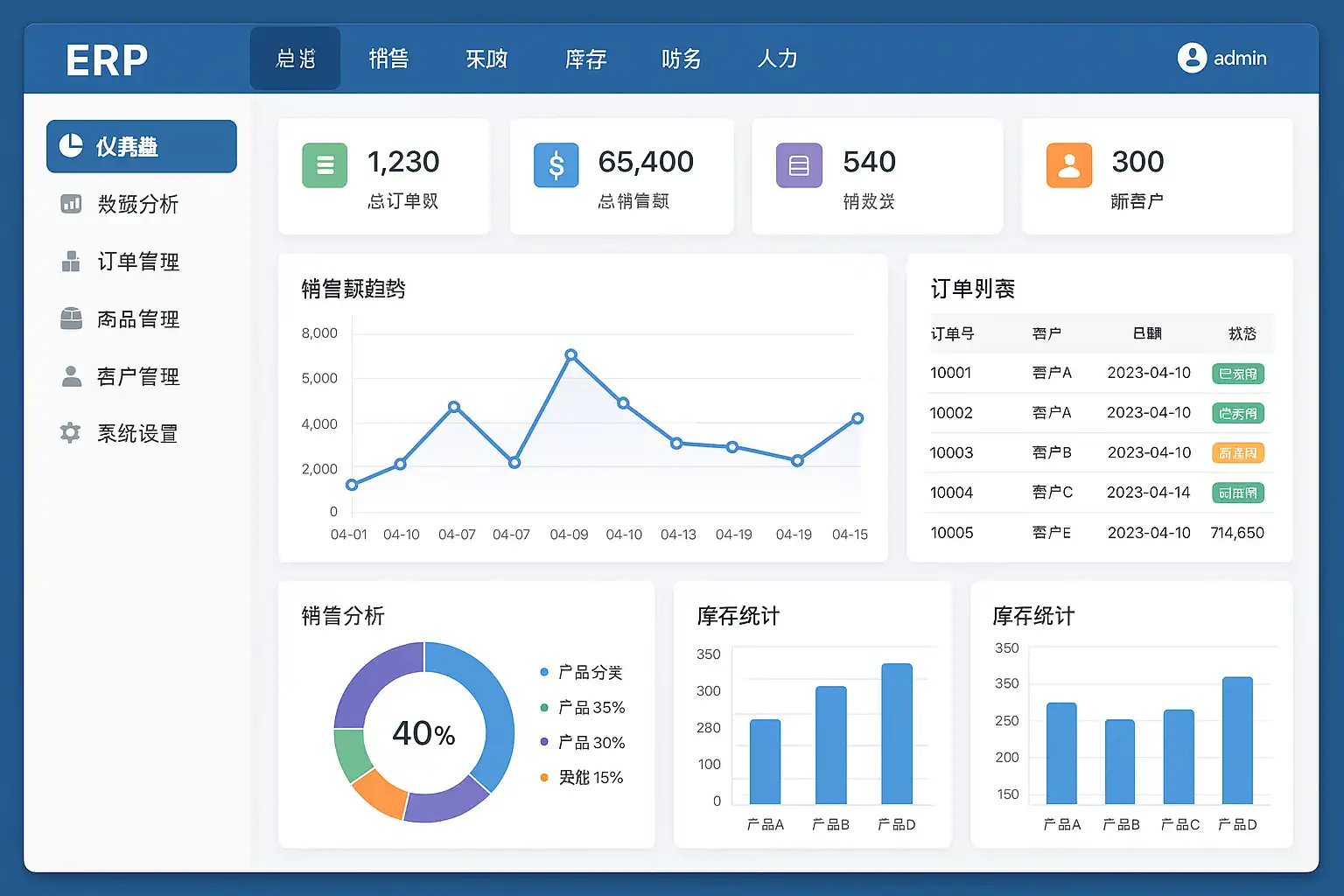
Task: Click the orange 15% legend color dot
Action: click(544, 777)
